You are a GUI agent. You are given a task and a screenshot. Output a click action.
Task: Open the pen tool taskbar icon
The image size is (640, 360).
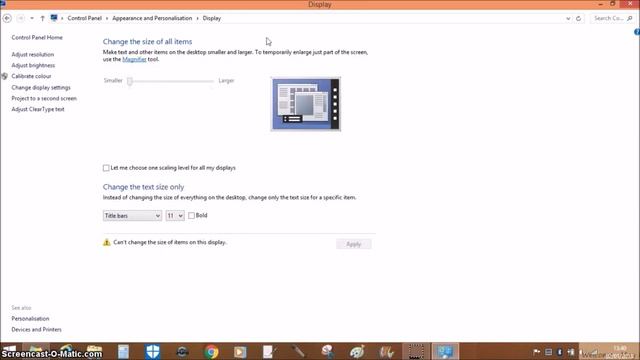[x=298, y=351]
